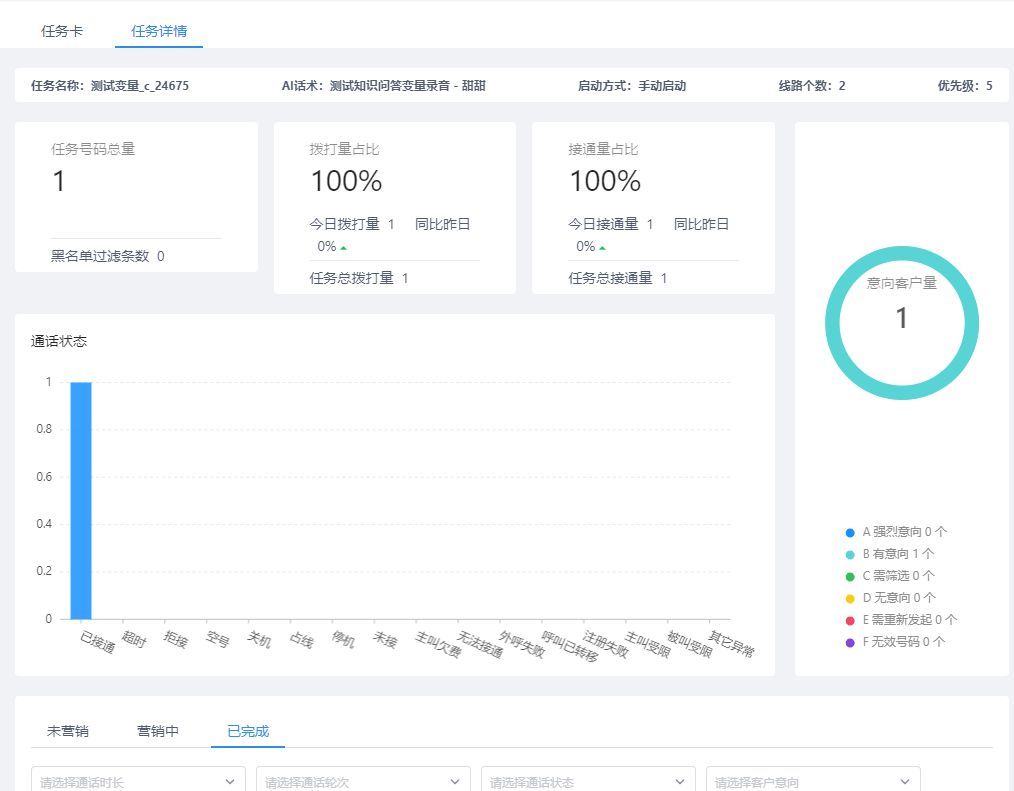Click the AI话术: 测试知识问答变量录音 - 甜甜 text
Viewport: 1014px width, 791px height.
[x=383, y=85]
